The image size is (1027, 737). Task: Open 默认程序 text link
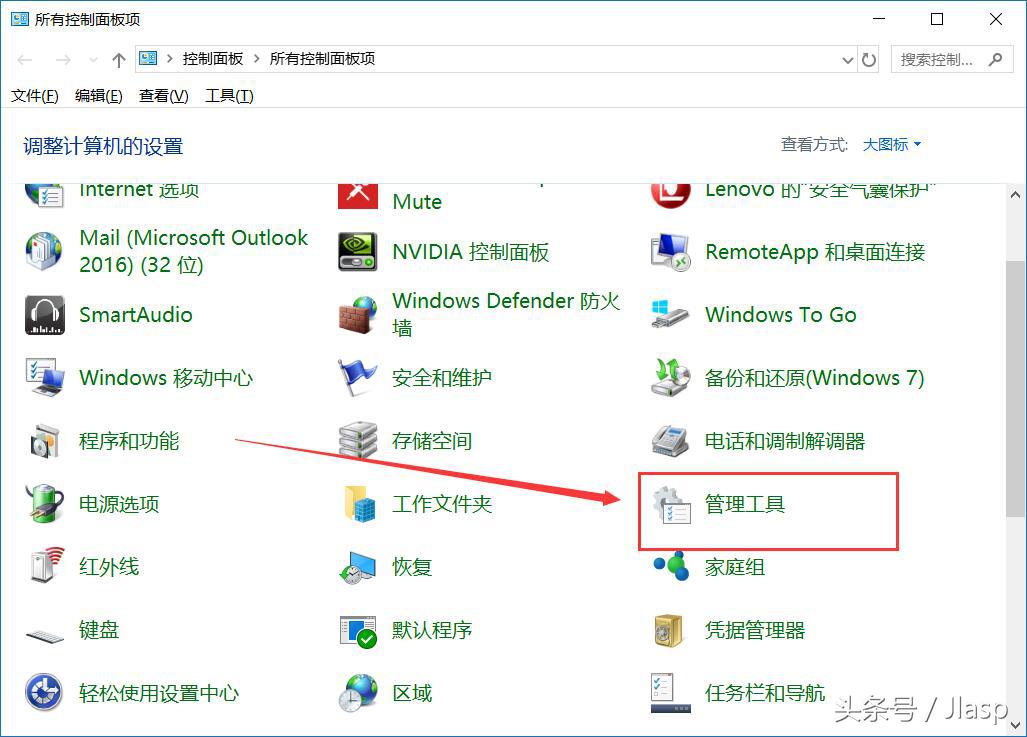432,630
